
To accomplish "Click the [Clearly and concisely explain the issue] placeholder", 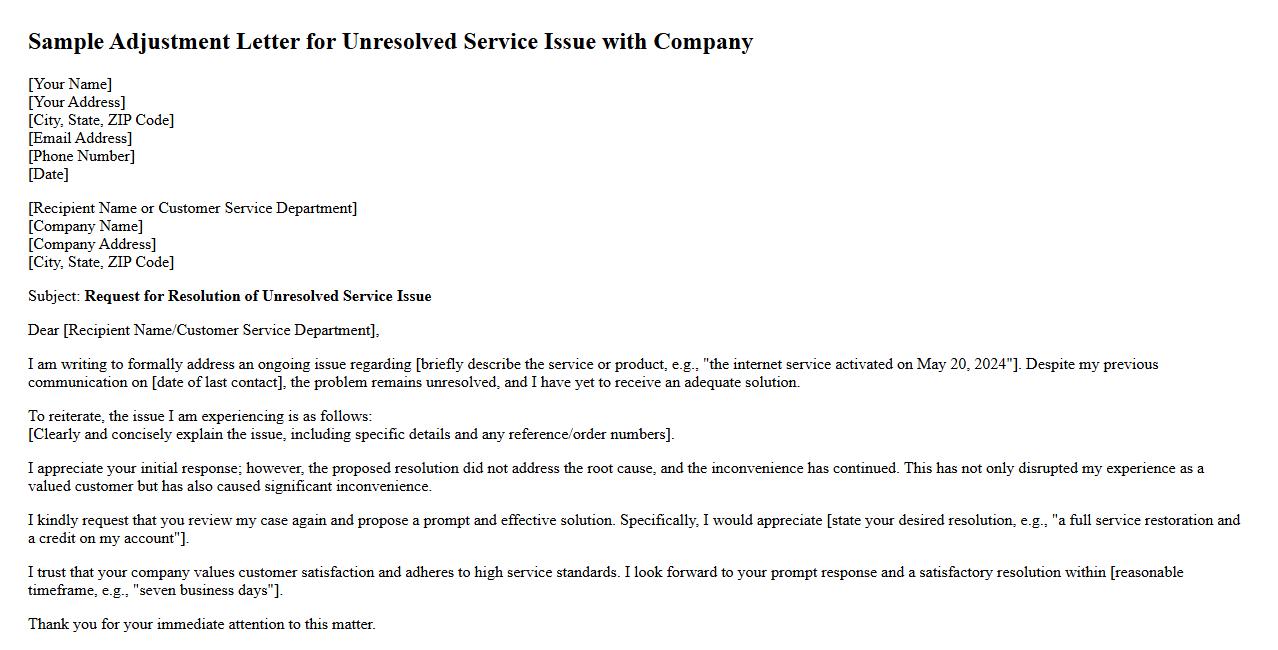I will [x=351, y=434].
